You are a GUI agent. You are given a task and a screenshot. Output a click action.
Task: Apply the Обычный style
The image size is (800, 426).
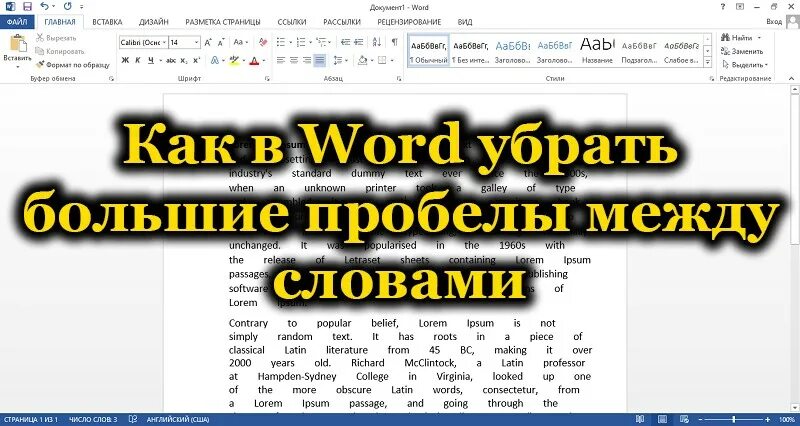[429, 50]
